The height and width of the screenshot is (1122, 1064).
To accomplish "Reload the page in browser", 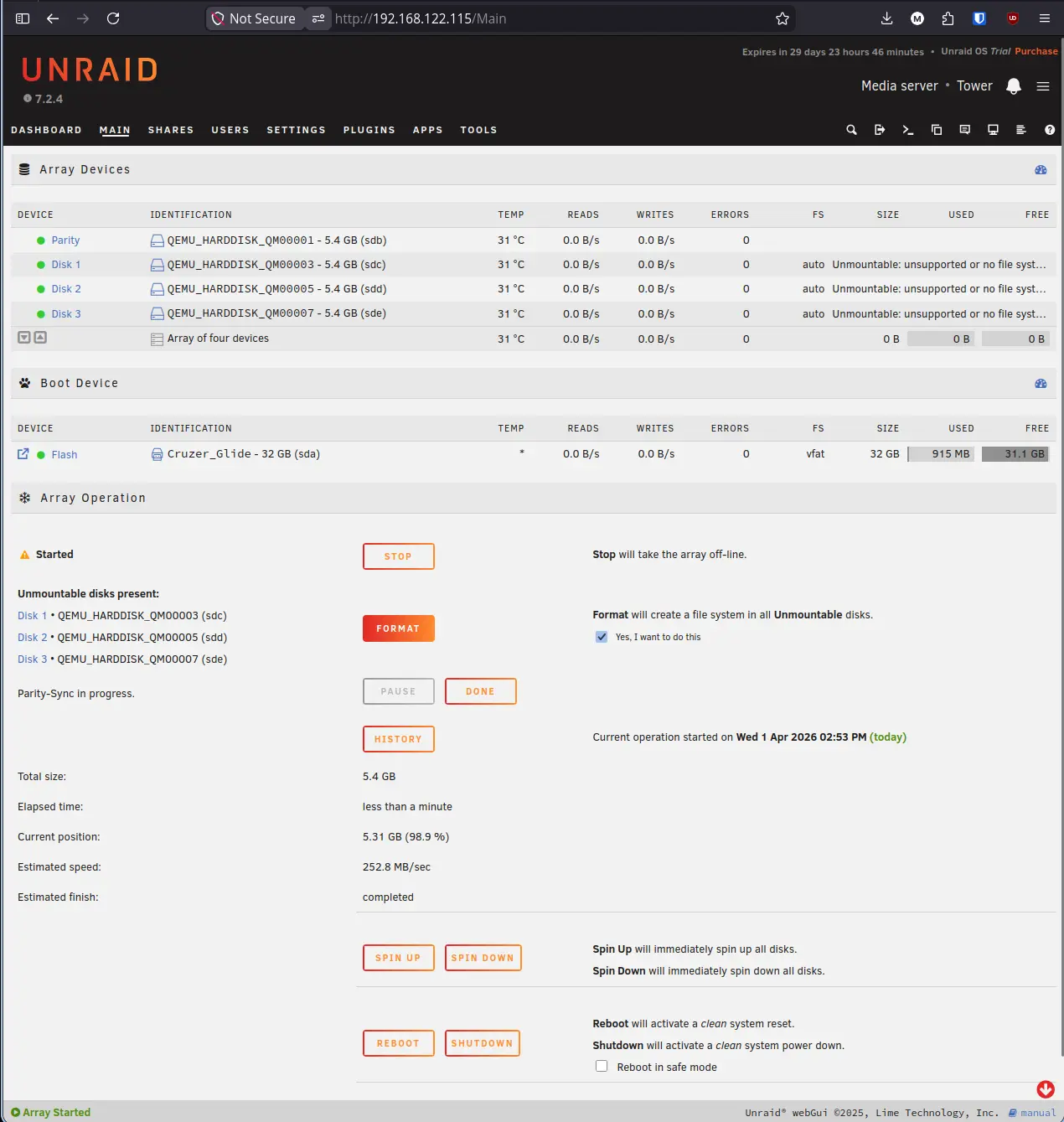I will pyautogui.click(x=113, y=18).
